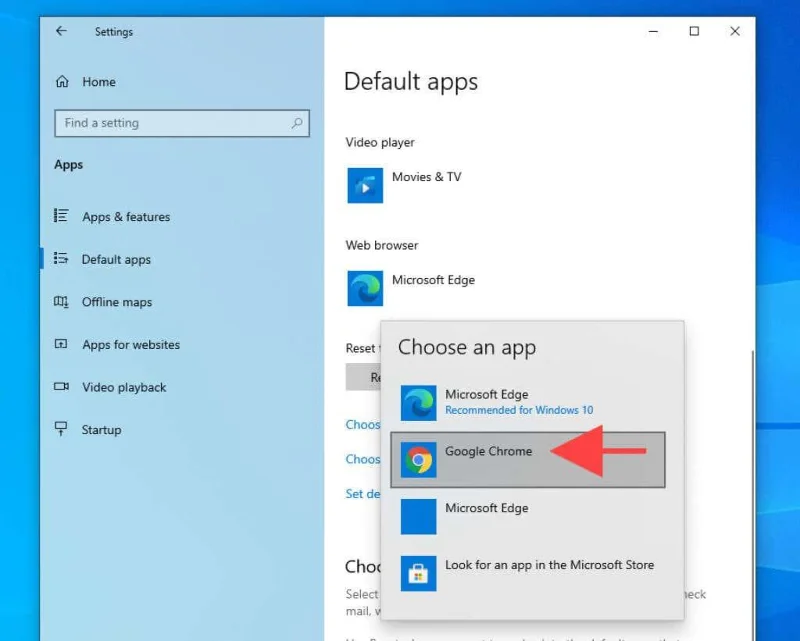Maximize the Settings window
800x641 pixels.
694,32
